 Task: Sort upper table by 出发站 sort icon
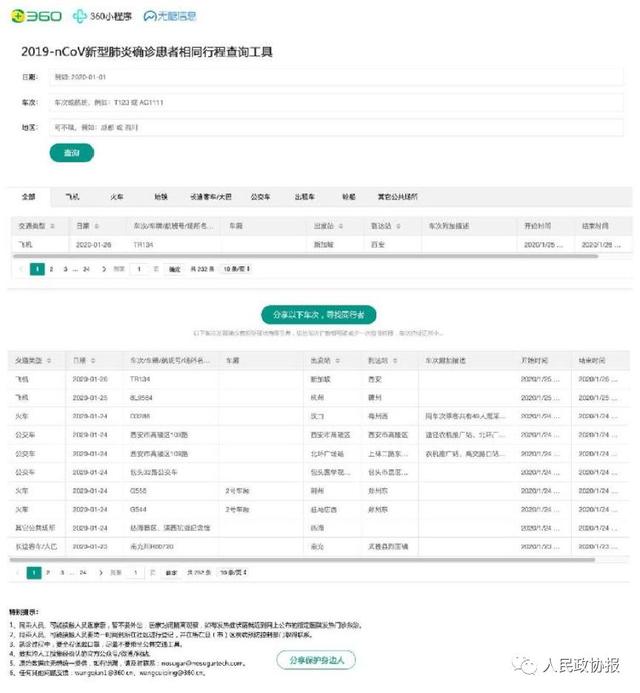pos(340,226)
